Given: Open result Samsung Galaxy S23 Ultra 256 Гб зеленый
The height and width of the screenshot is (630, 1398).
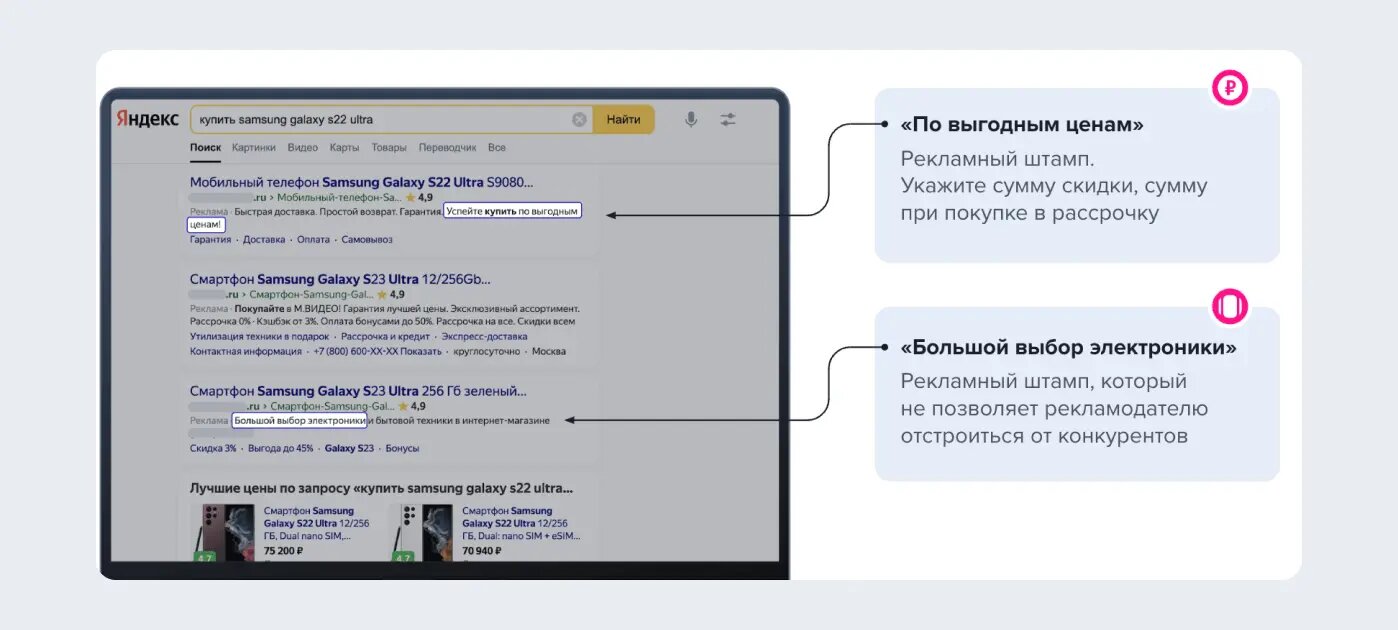Looking at the screenshot, I should pos(358,391).
